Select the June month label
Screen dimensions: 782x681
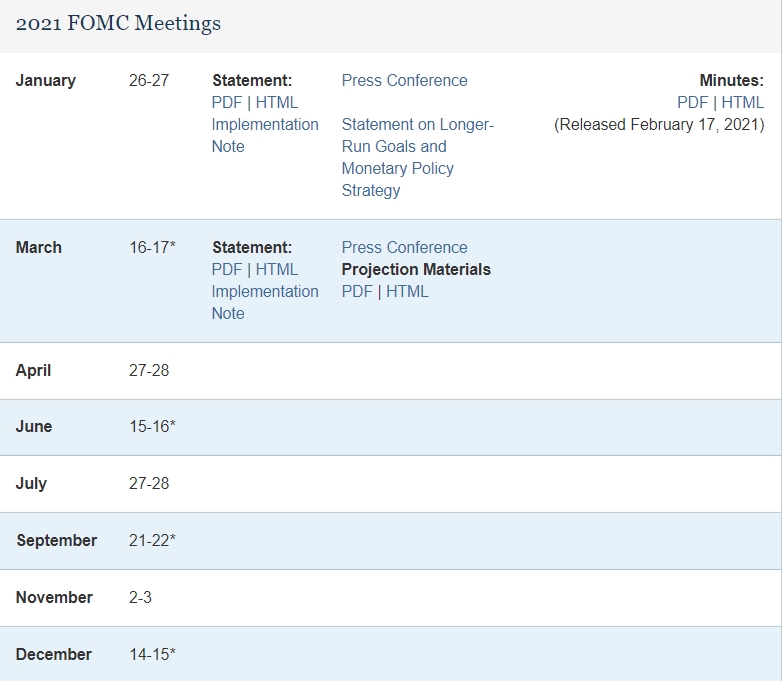tap(34, 427)
